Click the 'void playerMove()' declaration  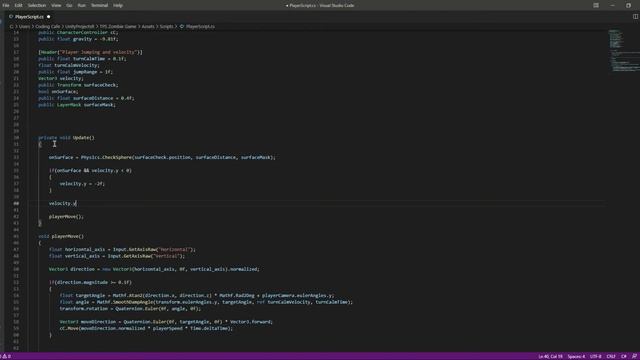point(61,236)
